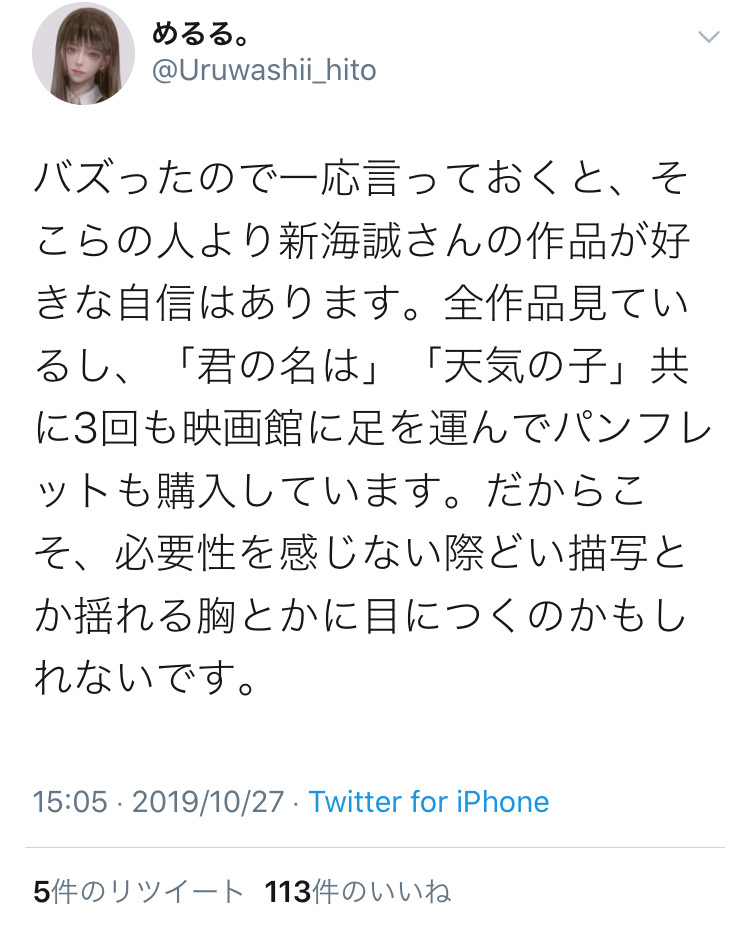This screenshot has height=932, width=750.
Task: Select the bold likes count 113
Action: pos(288,892)
